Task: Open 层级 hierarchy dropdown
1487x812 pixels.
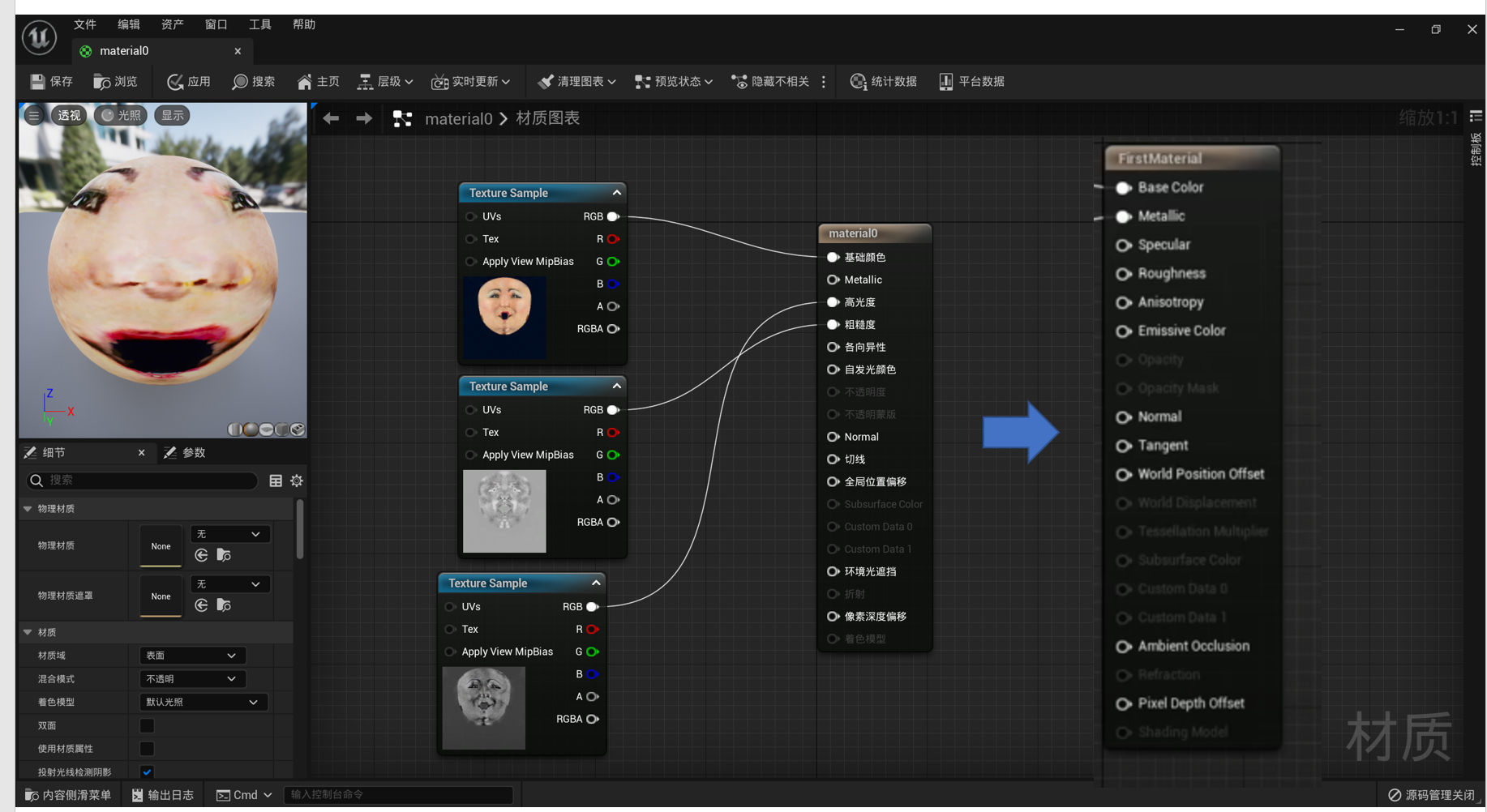Action: (386, 82)
